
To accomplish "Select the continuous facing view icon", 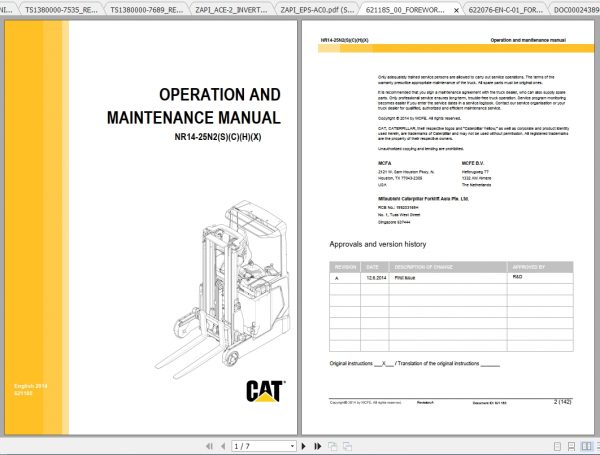I will point(598,446).
